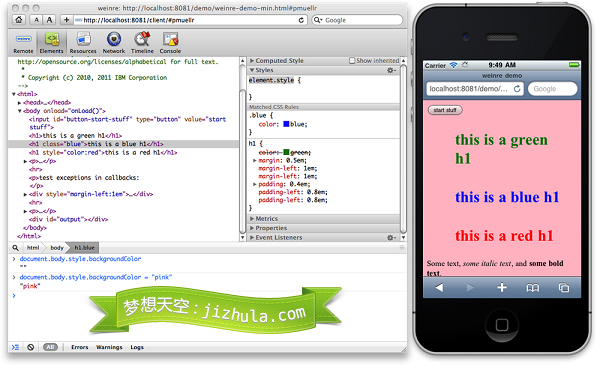Expand the padding property in h1 rule
600x367 pixels.
tap(255, 184)
